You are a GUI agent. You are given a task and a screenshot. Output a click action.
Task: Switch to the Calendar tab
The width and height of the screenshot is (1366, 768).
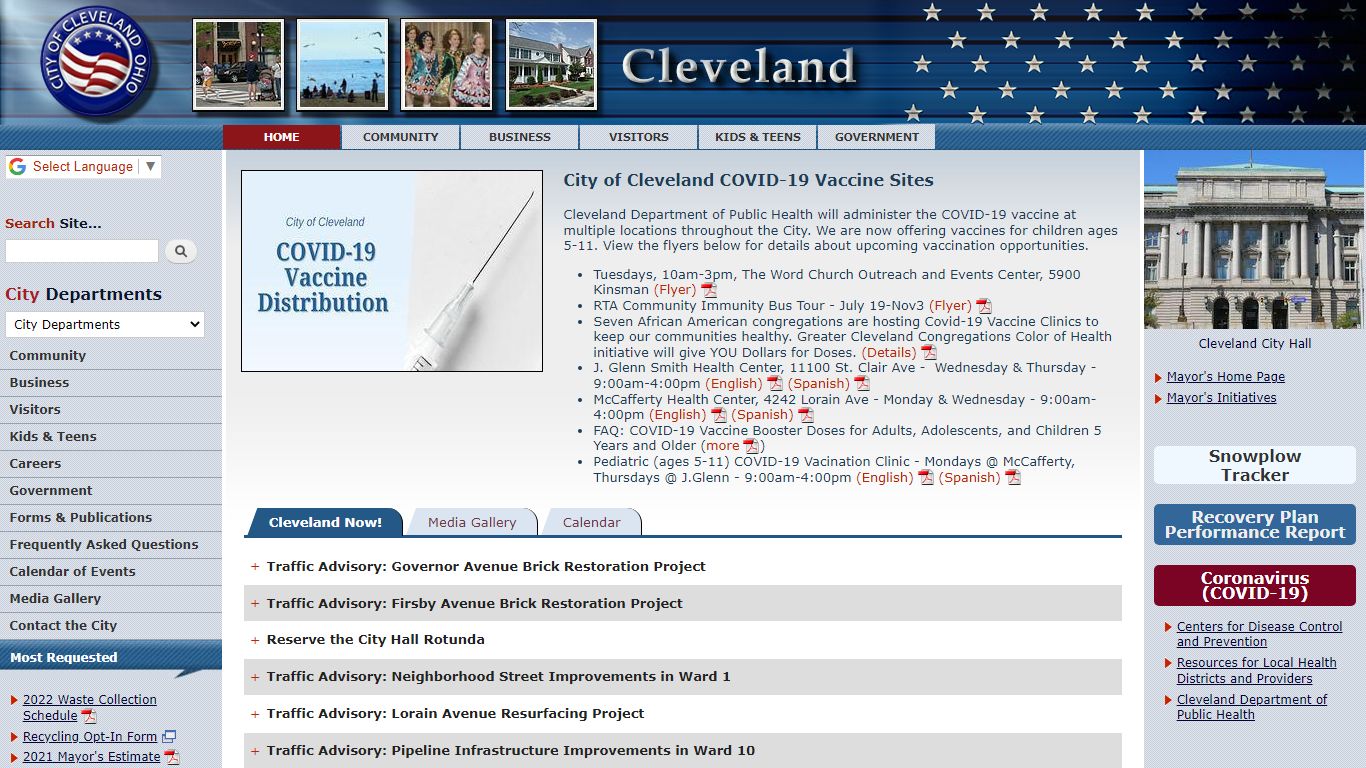592,522
